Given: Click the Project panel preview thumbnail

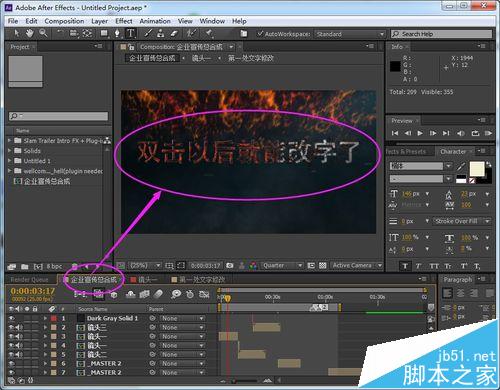Looking at the screenshot, I should click(25, 71).
